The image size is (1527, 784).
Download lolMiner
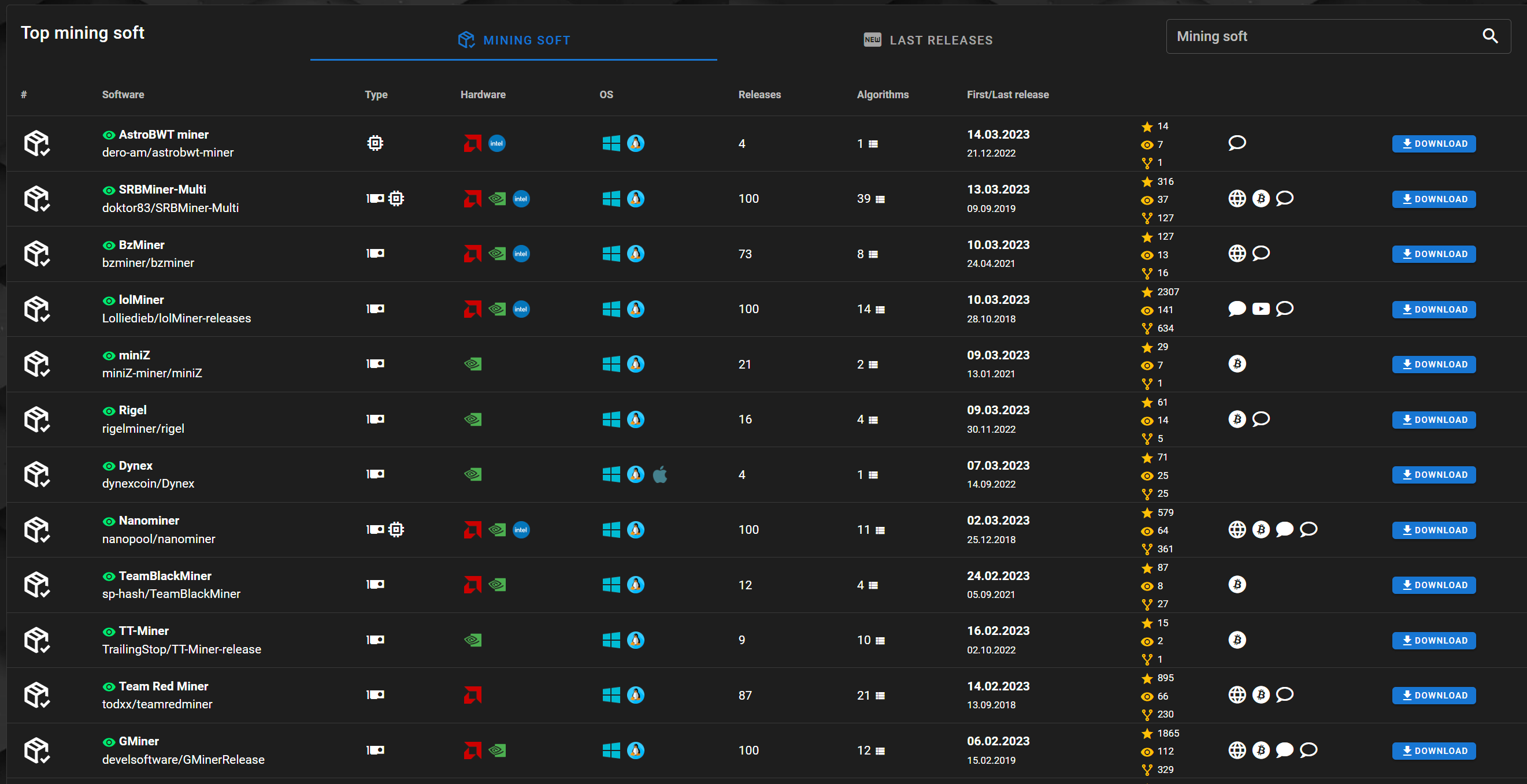click(x=1433, y=309)
